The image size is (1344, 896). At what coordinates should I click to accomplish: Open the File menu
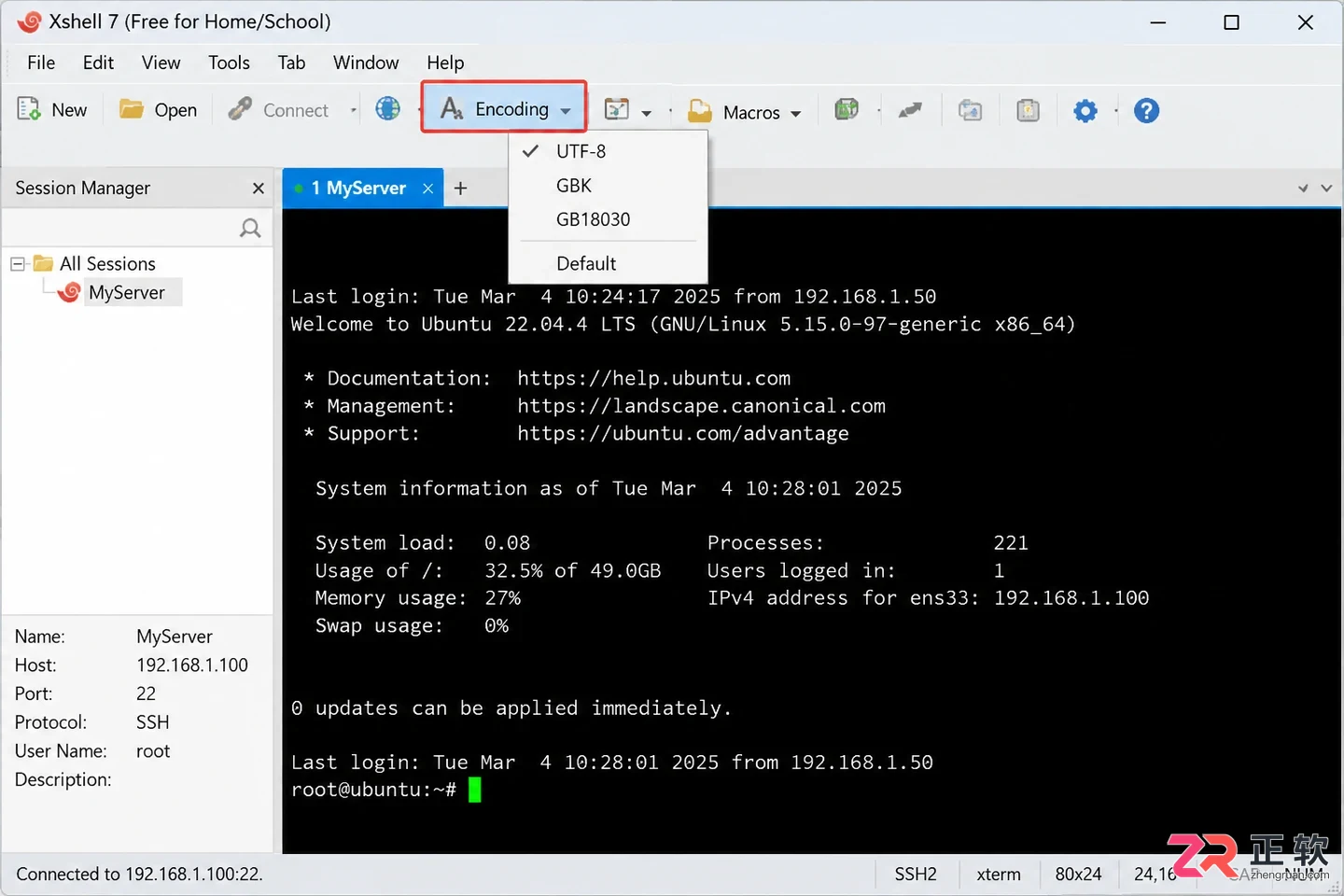tap(41, 63)
